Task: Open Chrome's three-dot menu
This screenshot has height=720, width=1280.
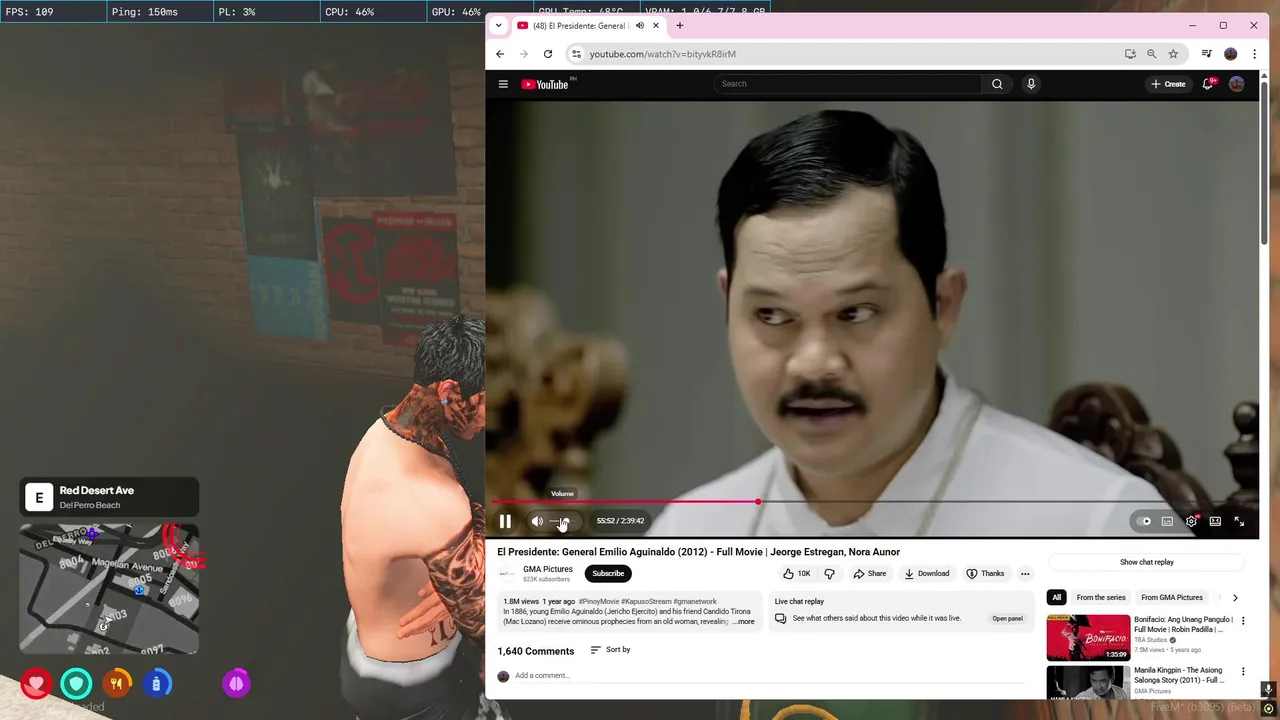Action: click(1254, 54)
